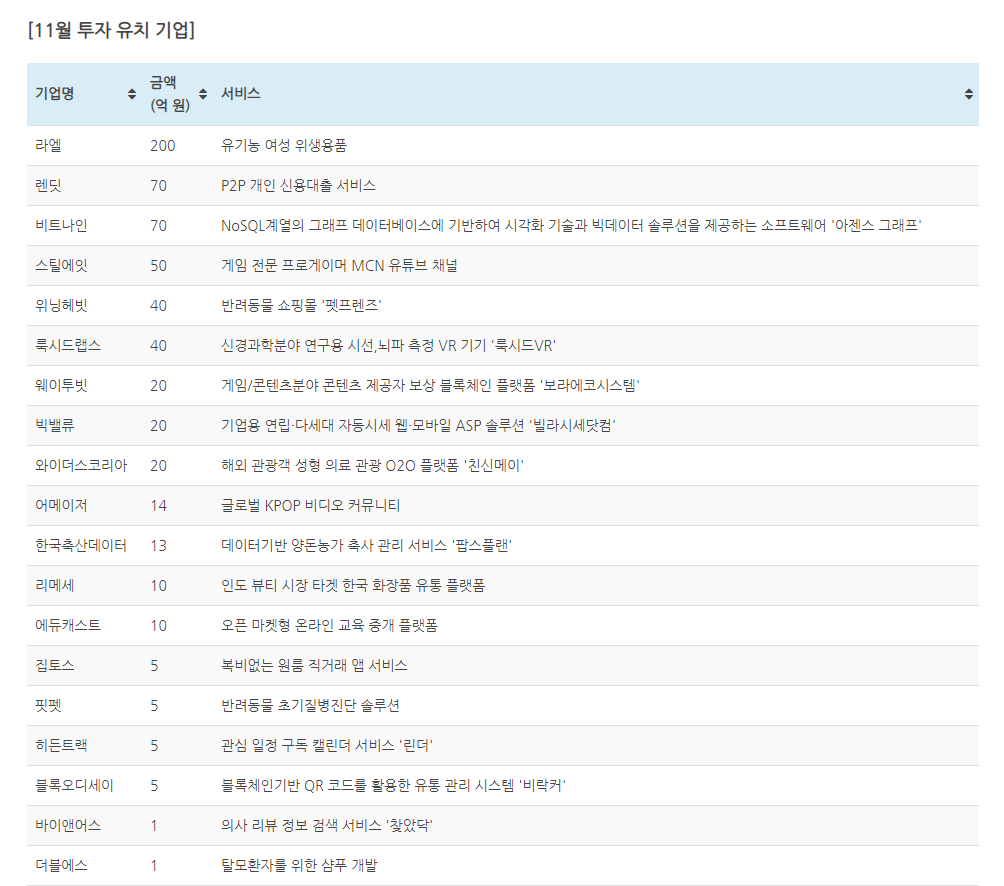Select the 한국축산데이터 company cell

coord(81,546)
